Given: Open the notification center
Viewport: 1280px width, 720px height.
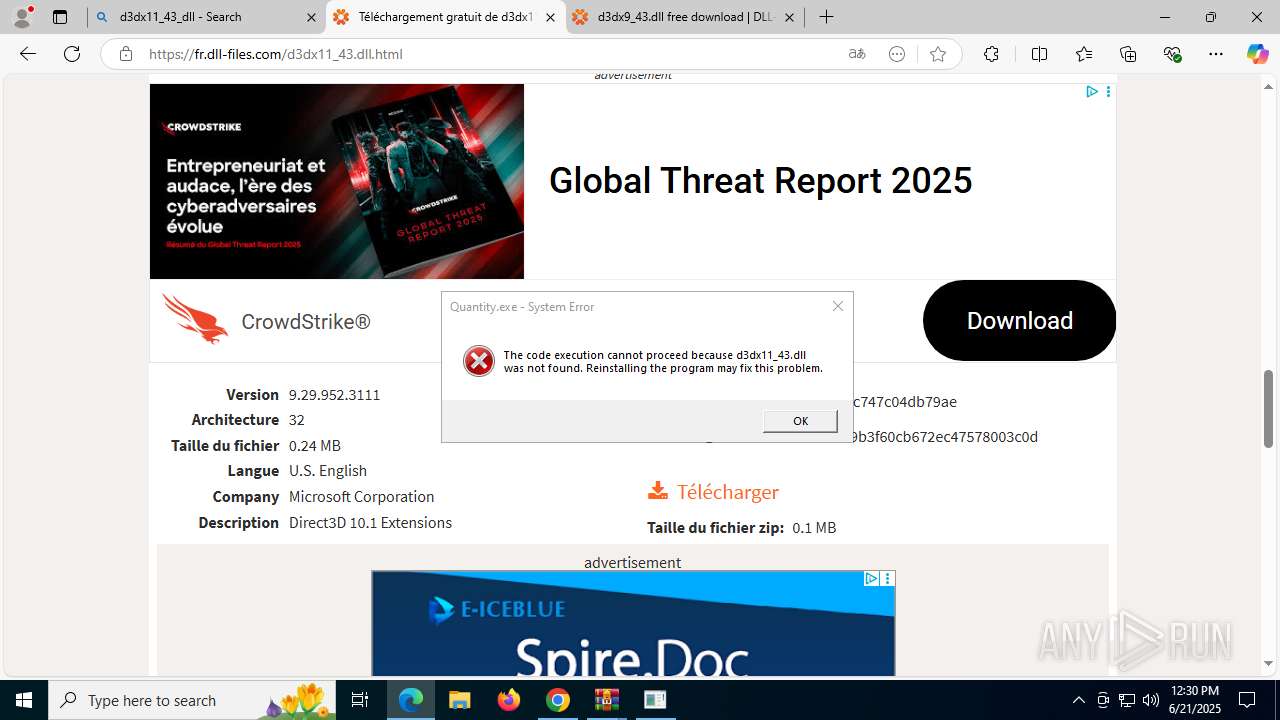Looking at the screenshot, I should (x=1247, y=700).
